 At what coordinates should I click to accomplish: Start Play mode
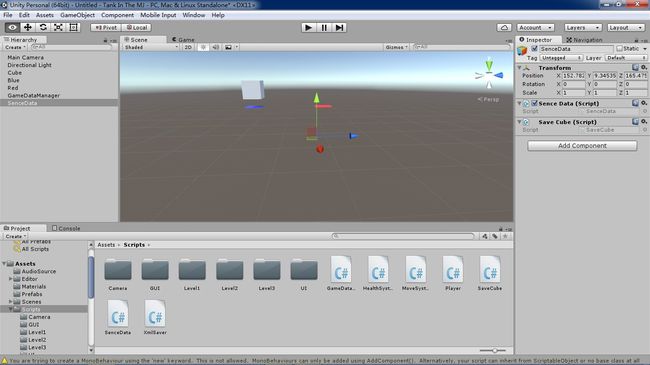point(308,27)
